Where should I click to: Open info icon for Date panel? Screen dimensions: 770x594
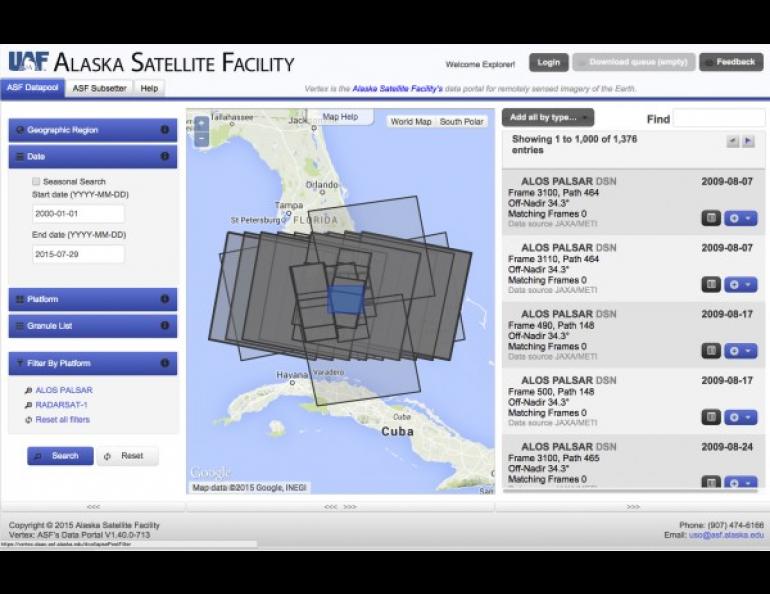[x=165, y=156]
